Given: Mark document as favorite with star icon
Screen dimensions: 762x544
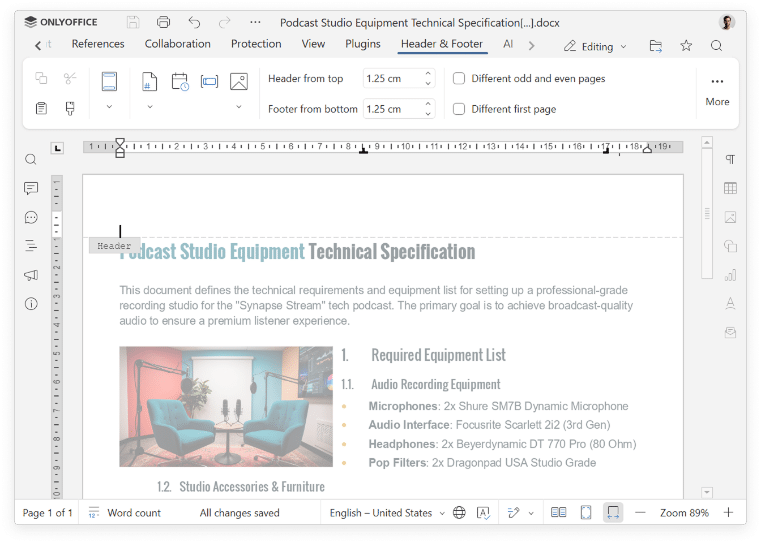Looking at the screenshot, I should point(686,46).
